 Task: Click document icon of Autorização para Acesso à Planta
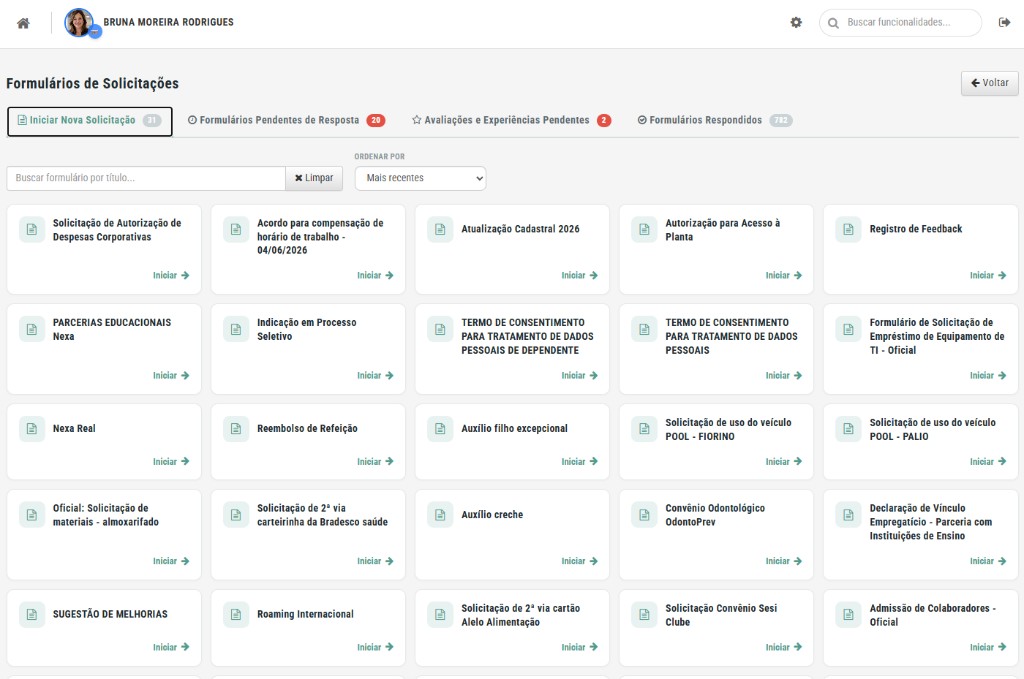pos(644,230)
